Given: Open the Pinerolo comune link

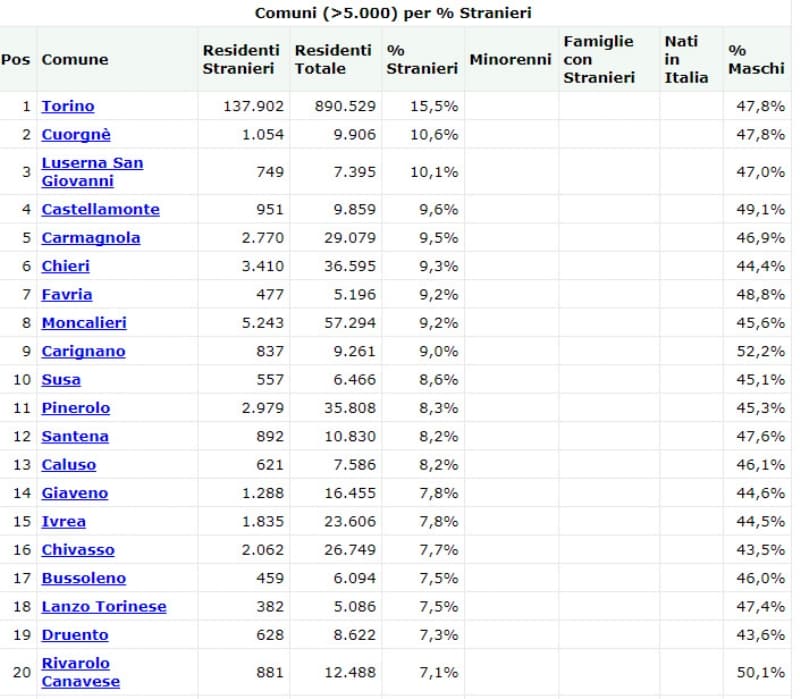Looking at the screenshot, I should [x=76, y=408].
